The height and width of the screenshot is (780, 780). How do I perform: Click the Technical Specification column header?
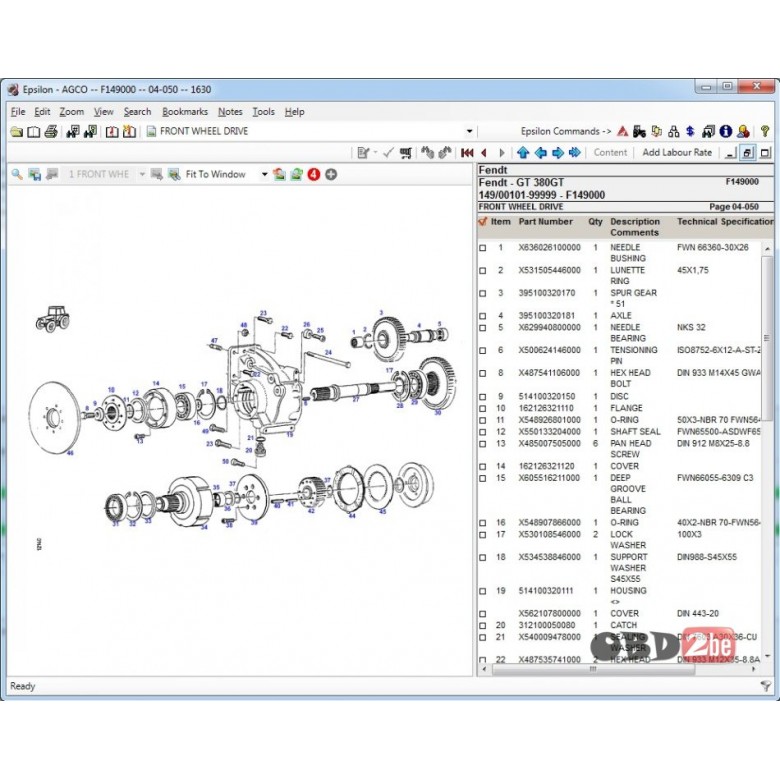pyautogui.click(x=725, y=222)
